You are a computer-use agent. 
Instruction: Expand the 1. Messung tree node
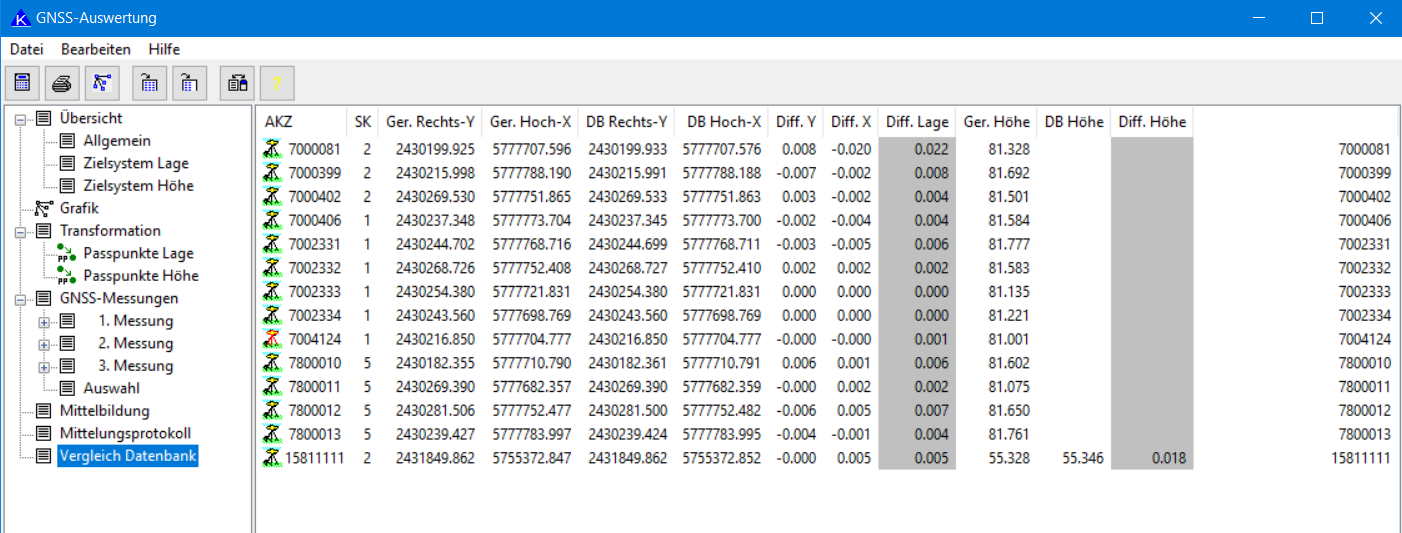point(44,321)
